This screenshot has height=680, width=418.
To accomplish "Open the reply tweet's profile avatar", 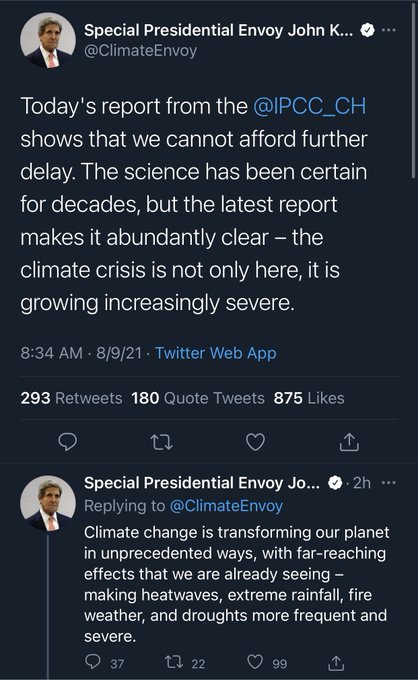I will click(x=48, y=503).
